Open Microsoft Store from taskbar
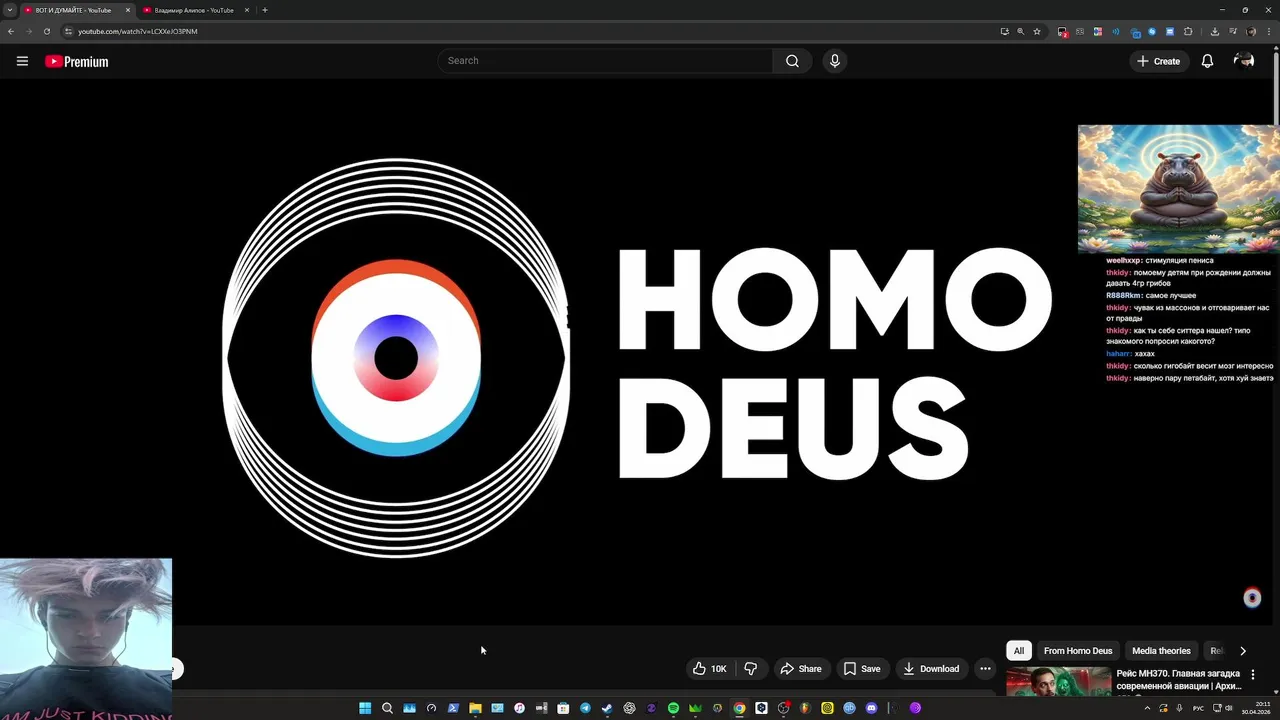The image size is (1280, 720). (563, 708)
